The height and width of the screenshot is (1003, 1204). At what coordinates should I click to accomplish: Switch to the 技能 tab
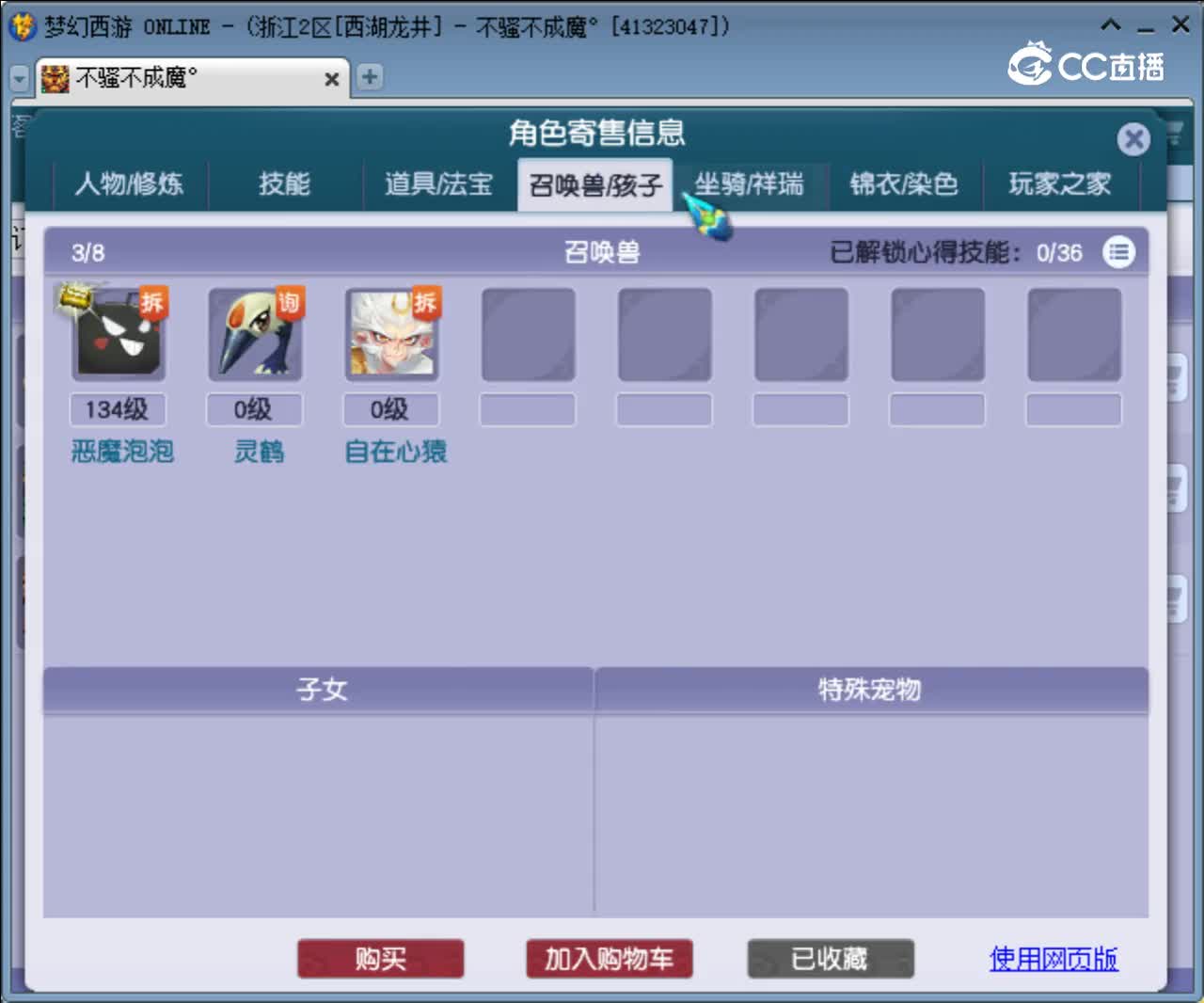pos(285,183)
